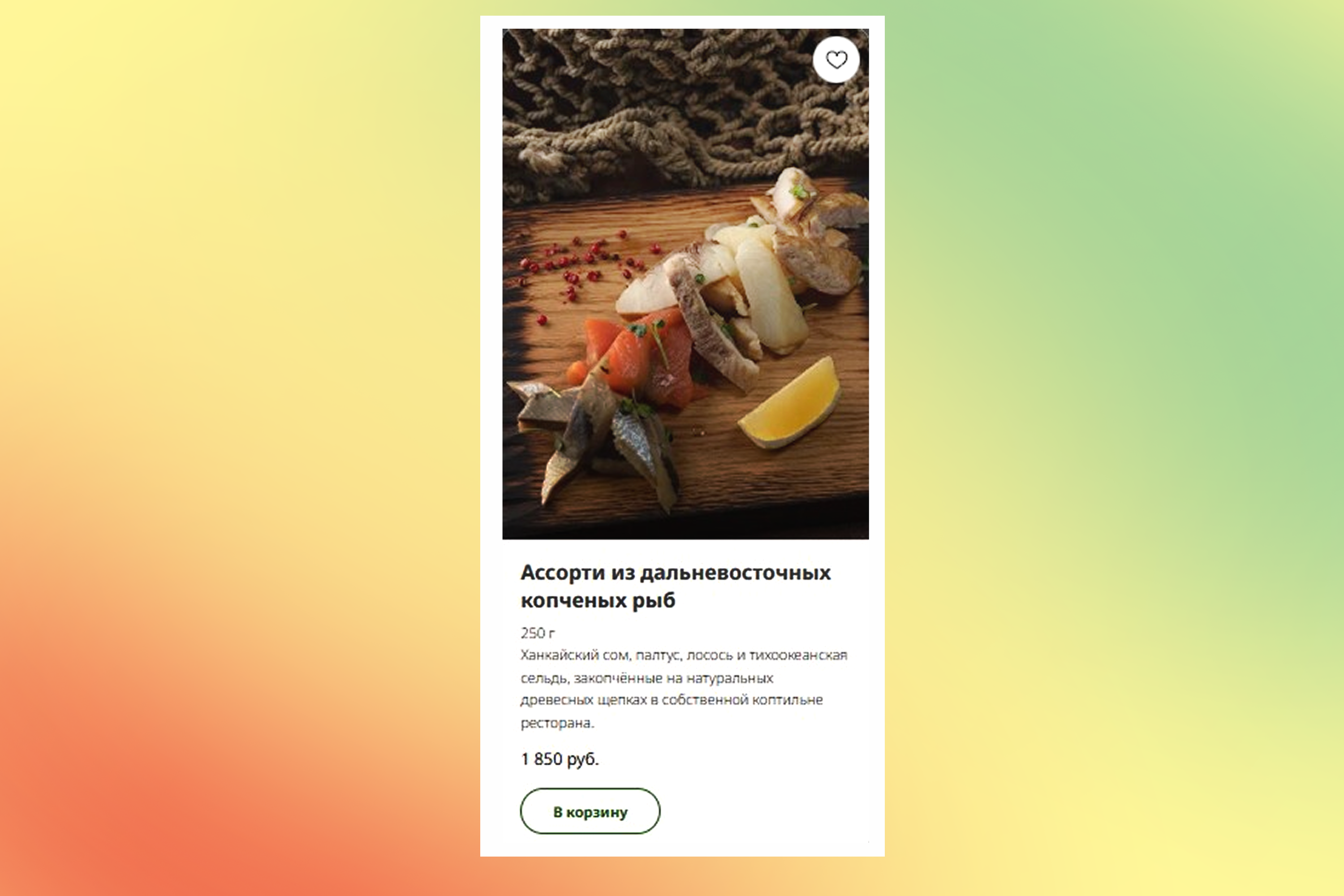Click the weight label "250 г"
1344x896 pixels.
coord(537,633)
